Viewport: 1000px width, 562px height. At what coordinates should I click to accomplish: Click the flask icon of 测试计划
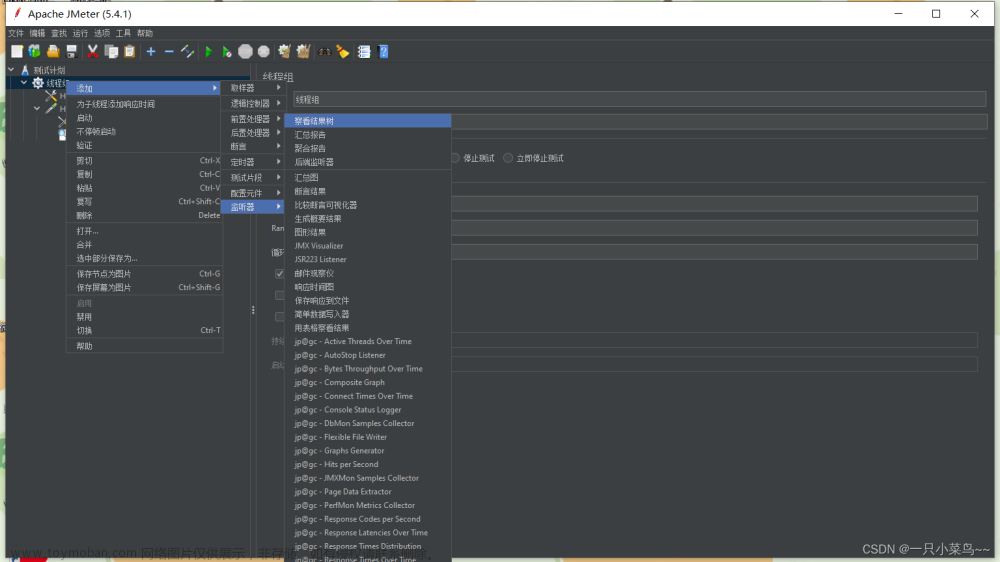(x=25, y=70)
